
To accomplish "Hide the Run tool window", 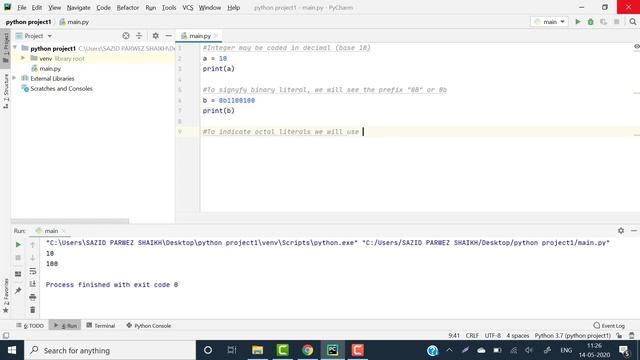I will pos(634,231).
